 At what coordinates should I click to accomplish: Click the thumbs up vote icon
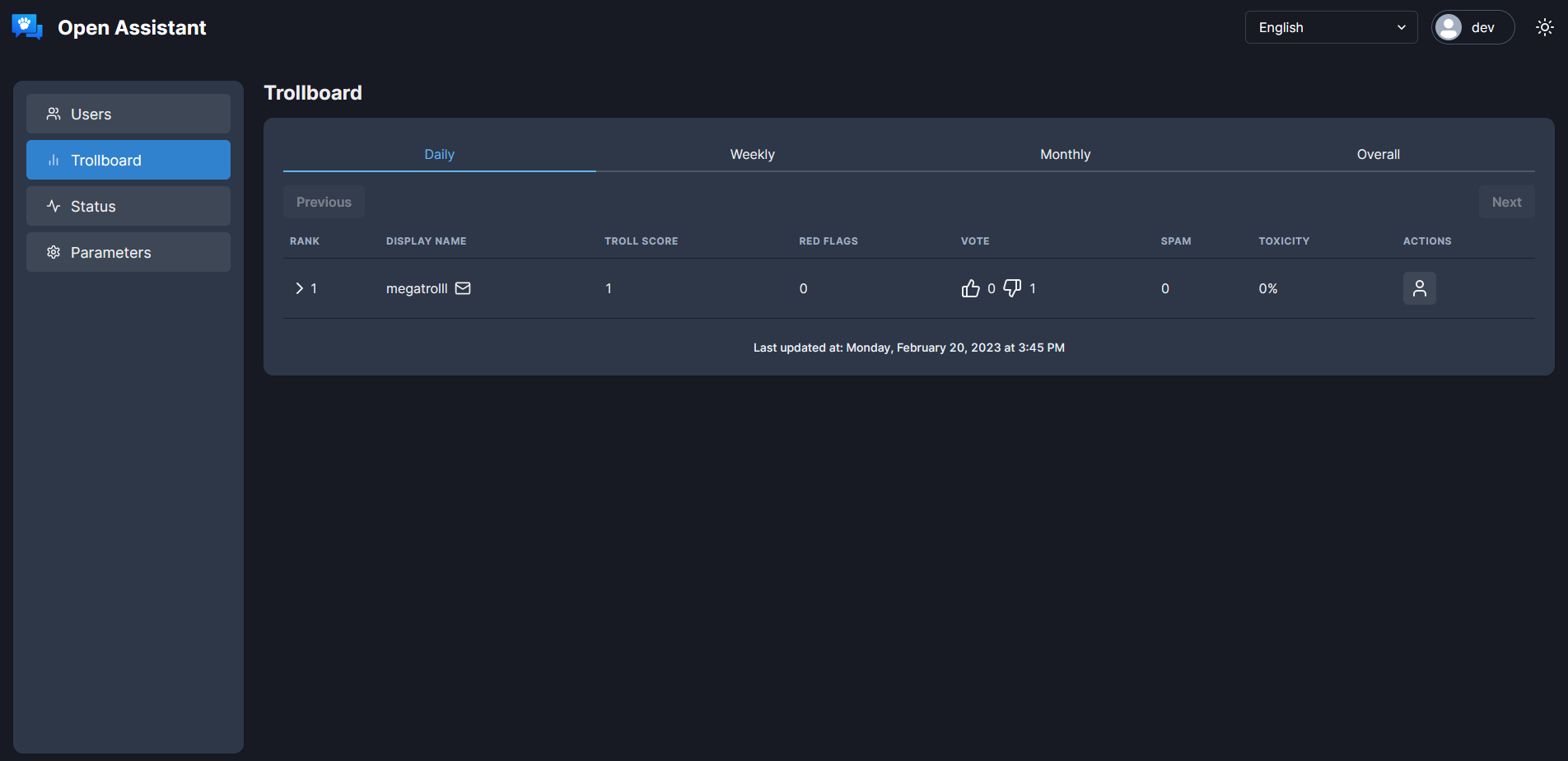click(971, 288)
